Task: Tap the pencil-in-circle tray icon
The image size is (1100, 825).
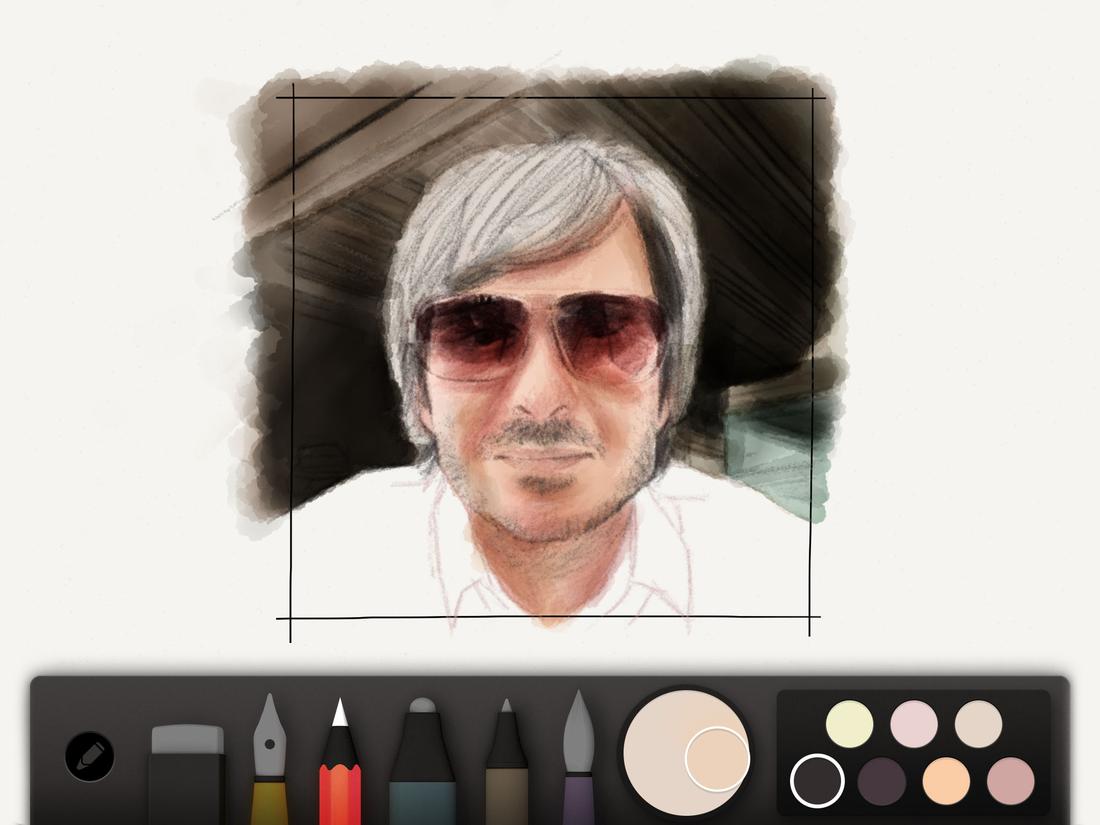Action: click(x=88, y=757)
